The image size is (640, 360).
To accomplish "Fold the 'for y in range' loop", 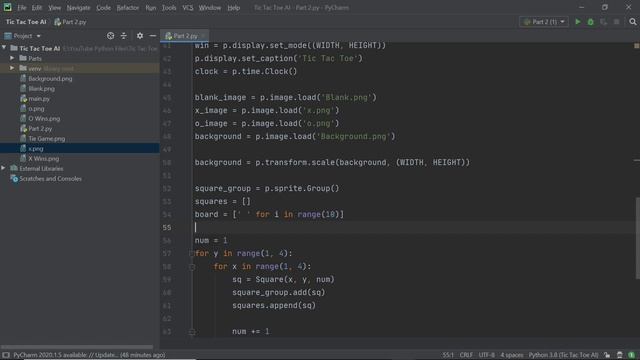I will click(191, 253).
